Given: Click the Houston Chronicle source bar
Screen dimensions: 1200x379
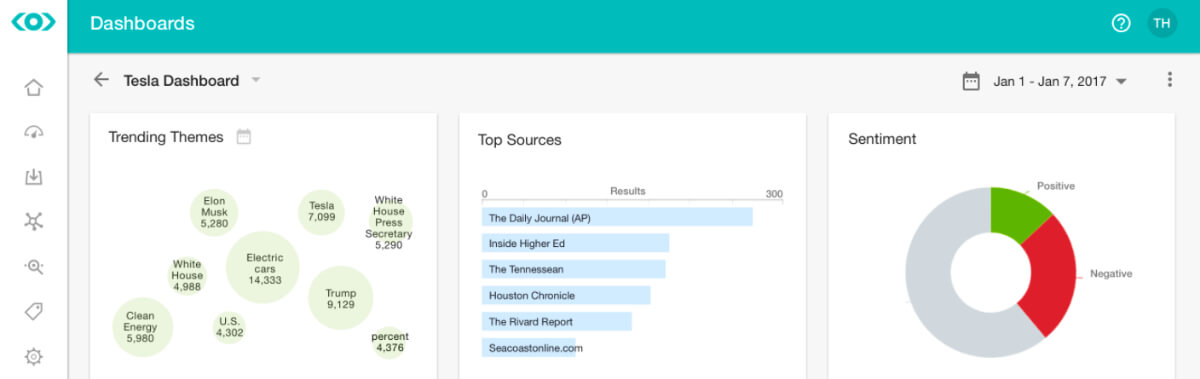Looking at the screenshot, I should click(566, 295).
